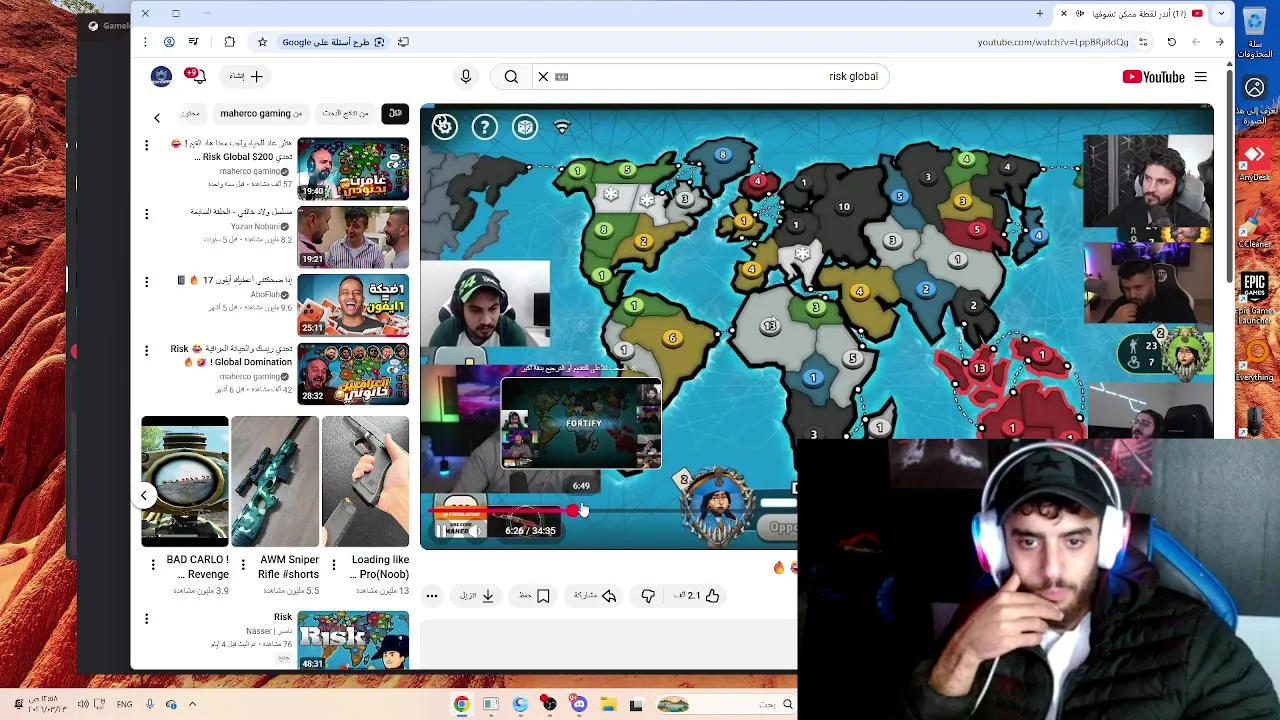Open Chrome extensions puzzle icon

229,42
